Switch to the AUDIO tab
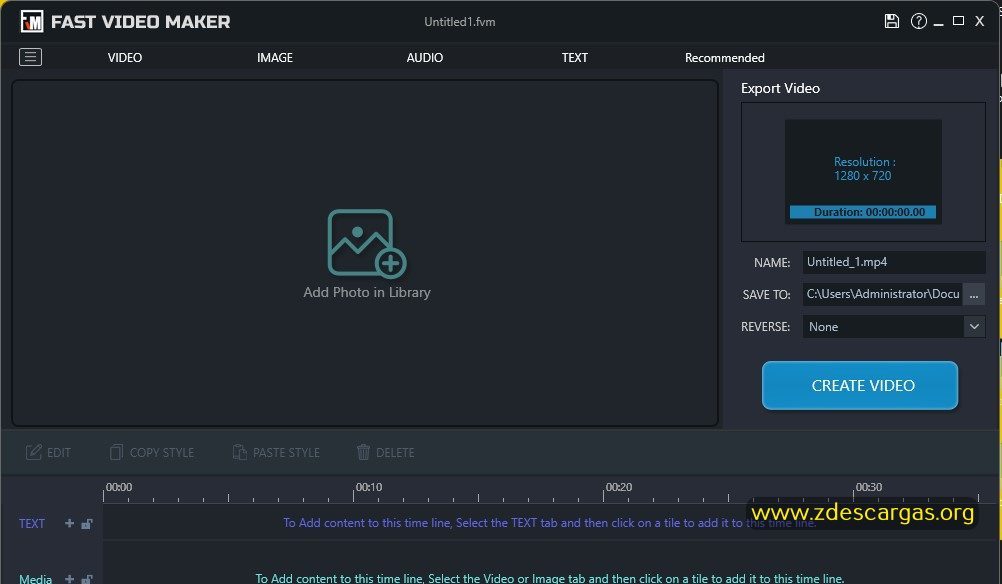 tap(425, 58)
